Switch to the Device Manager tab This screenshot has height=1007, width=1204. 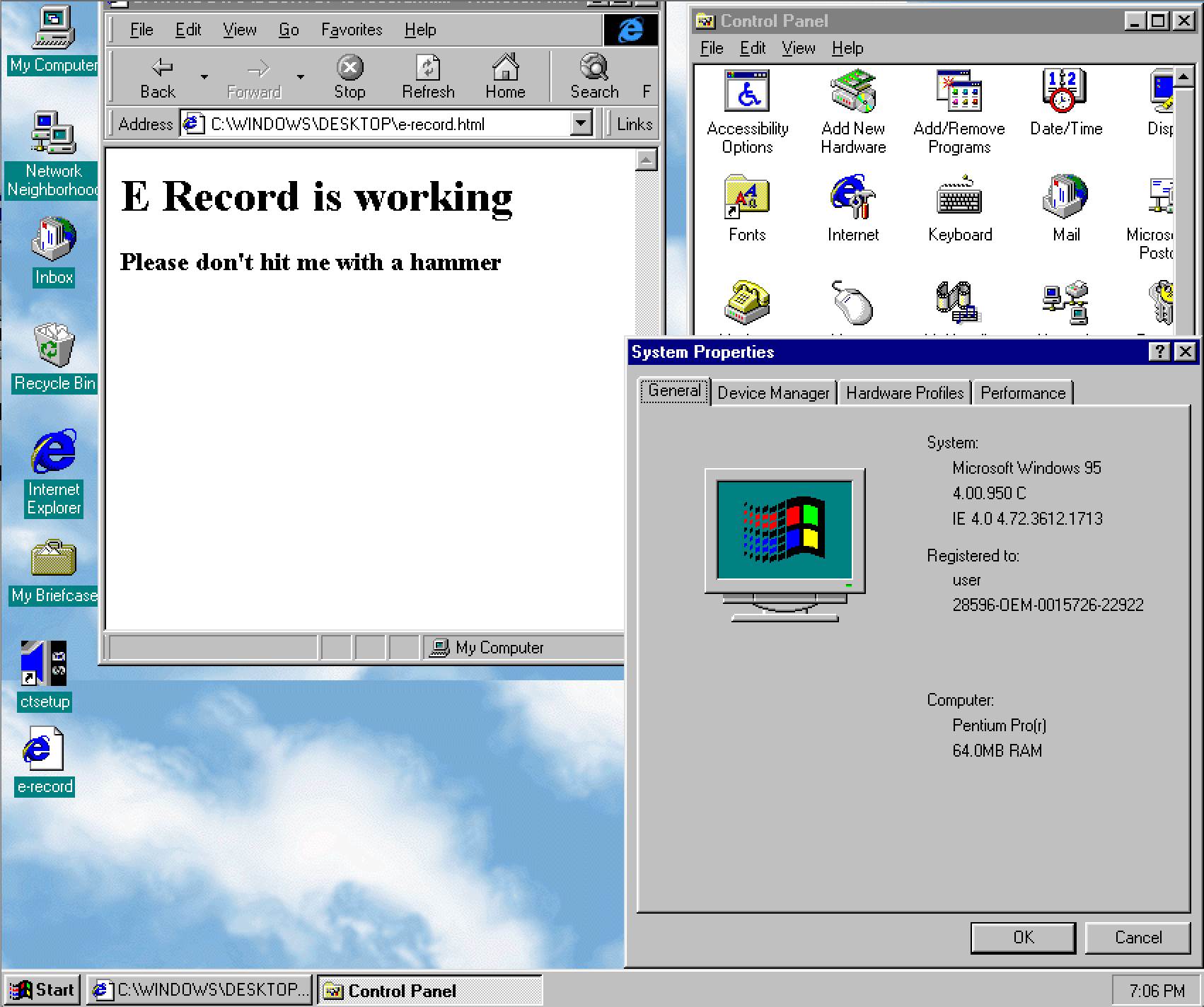click(772, 393)
